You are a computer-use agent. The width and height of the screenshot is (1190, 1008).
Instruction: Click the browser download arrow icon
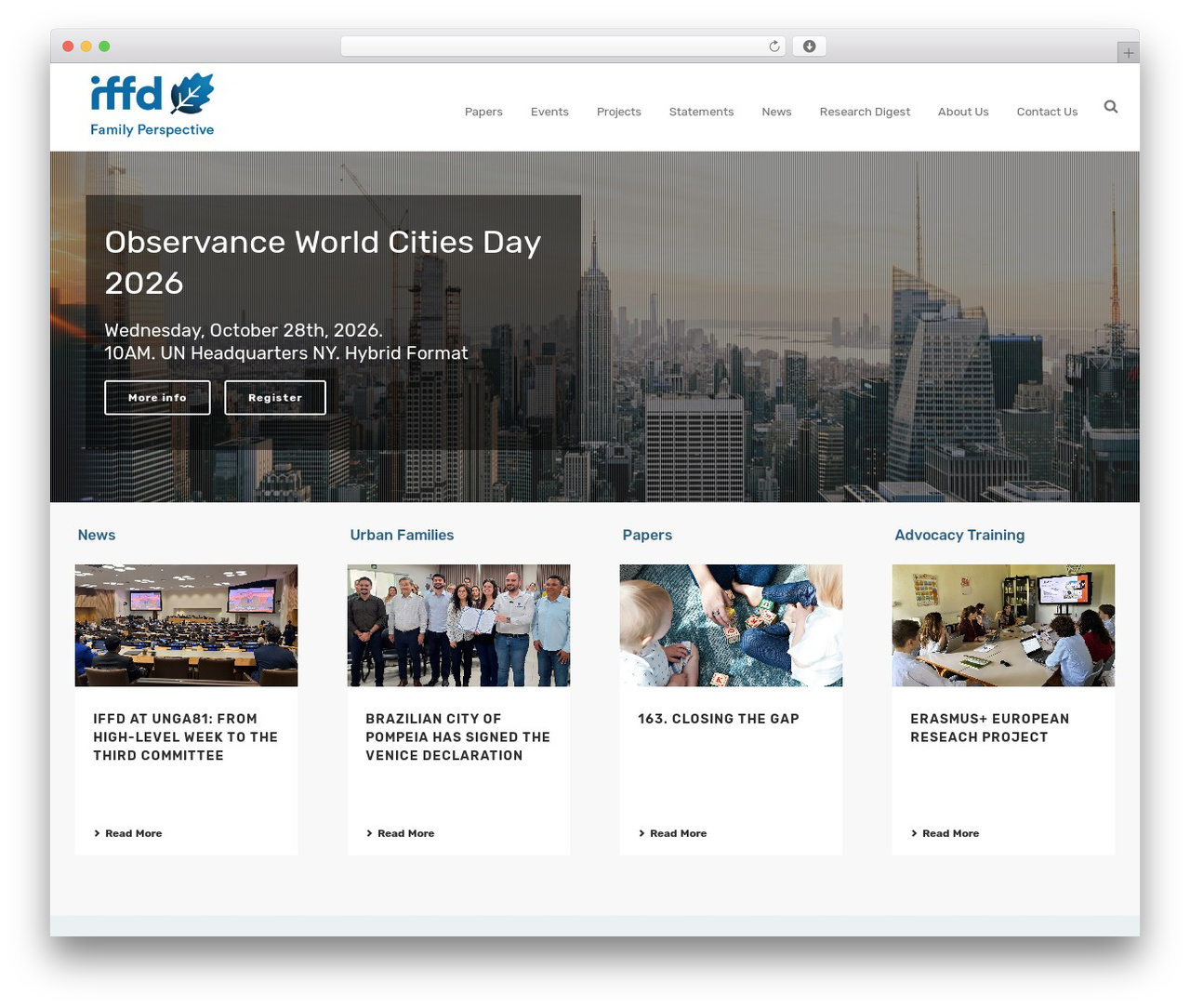(x=809, y=46)
